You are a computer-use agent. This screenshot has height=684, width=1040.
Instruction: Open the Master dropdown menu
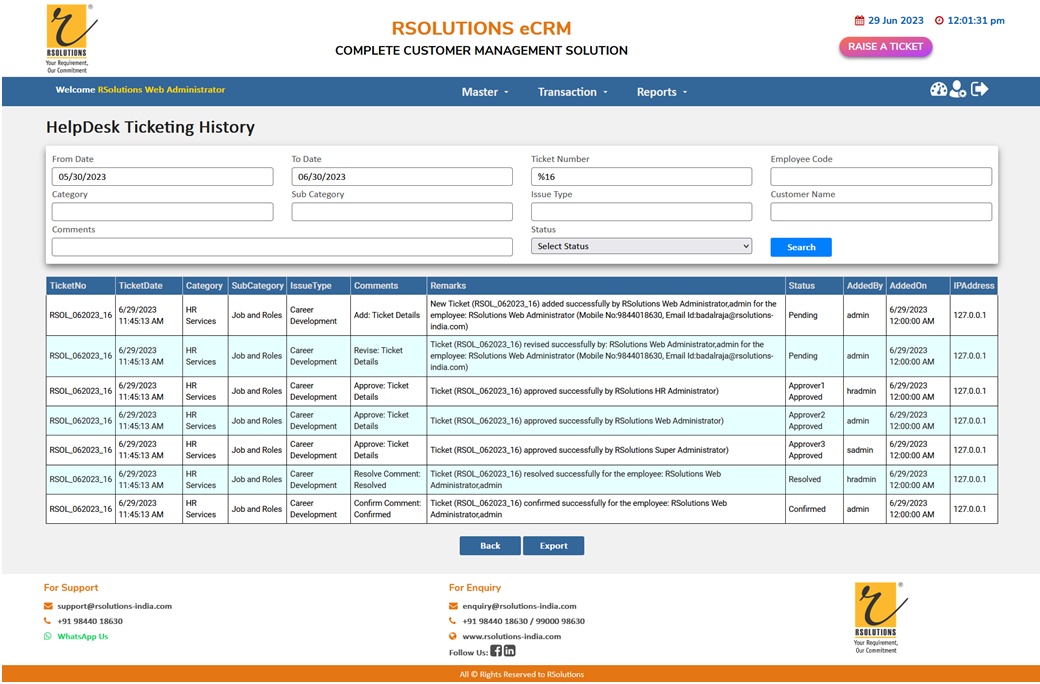coord(485,92)
